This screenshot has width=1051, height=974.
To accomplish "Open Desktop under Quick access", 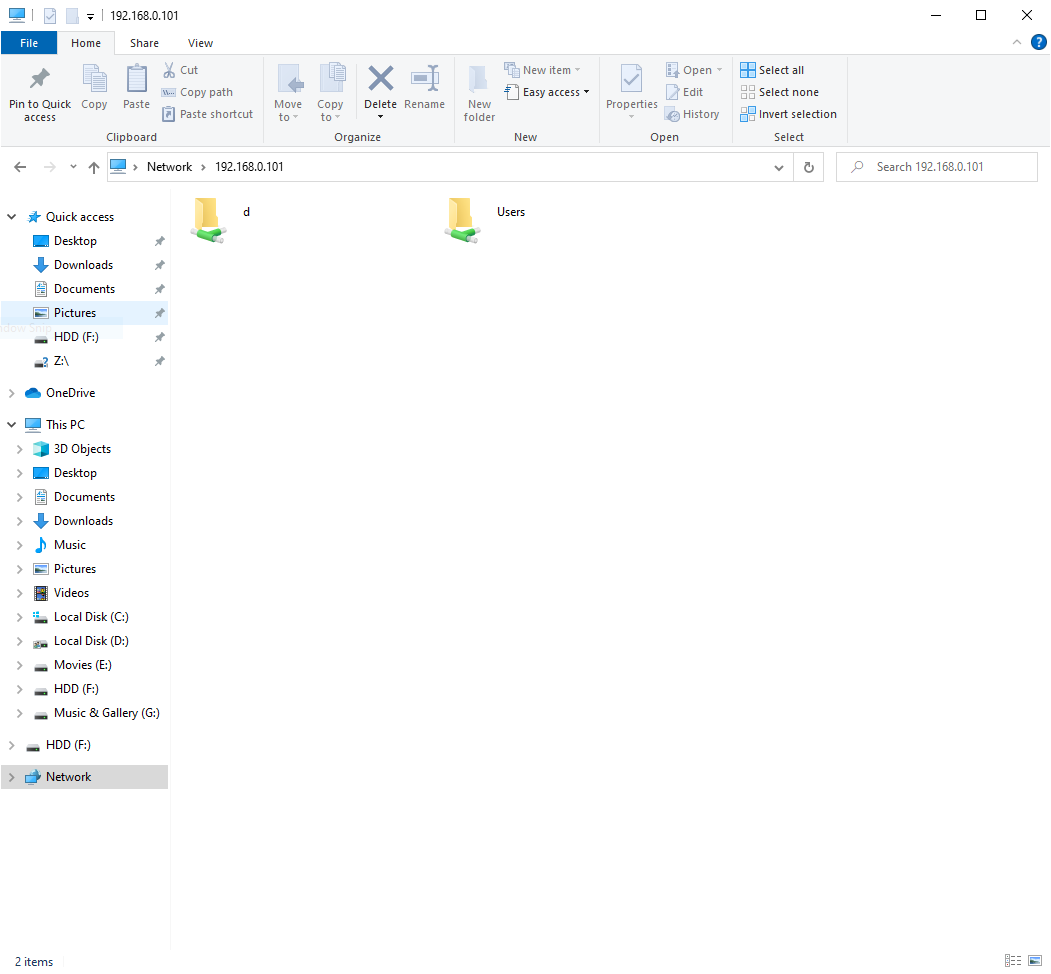I will point(75,241).
